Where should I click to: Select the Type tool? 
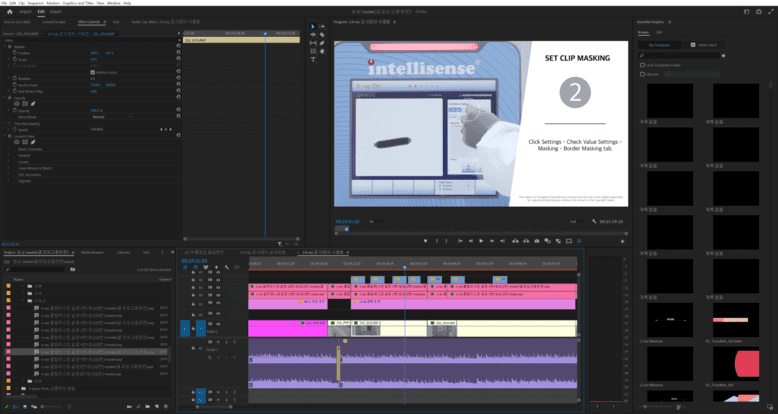pos(313,60)
